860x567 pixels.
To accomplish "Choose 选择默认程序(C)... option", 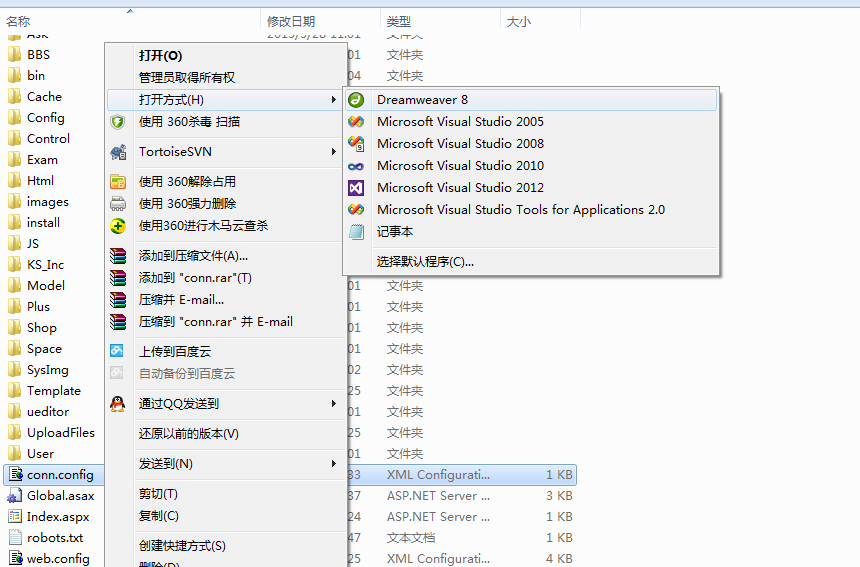I will point(531,262).
